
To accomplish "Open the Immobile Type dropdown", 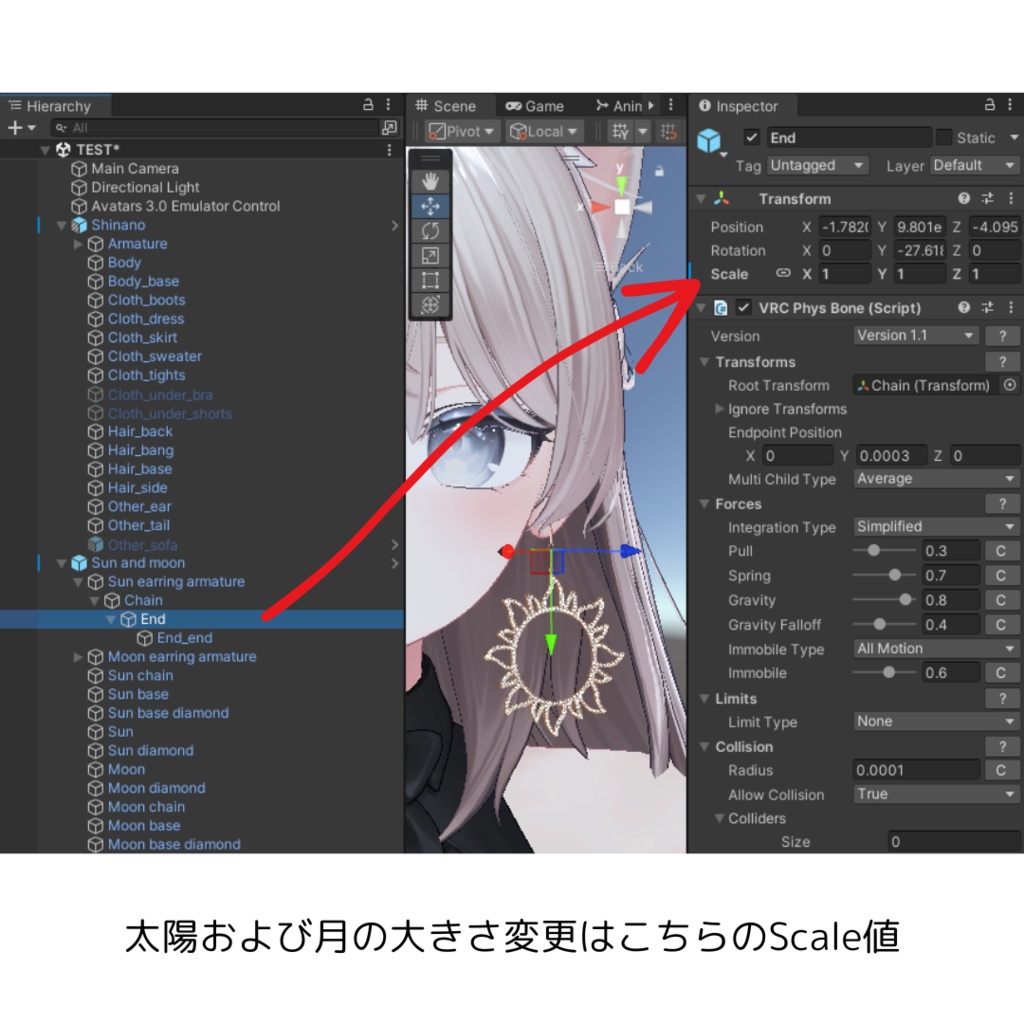I will tap(936, 648).
